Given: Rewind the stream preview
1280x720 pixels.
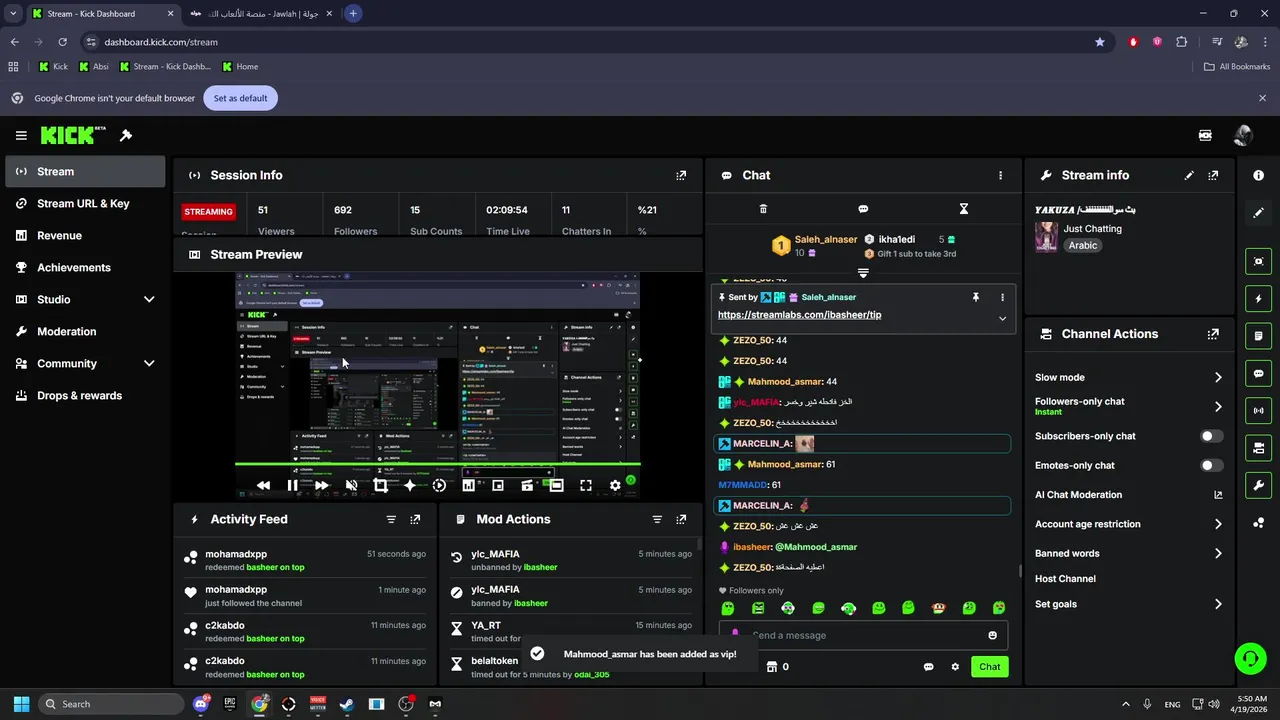Looking at the screenshot, I should click(x=263, y=485).
